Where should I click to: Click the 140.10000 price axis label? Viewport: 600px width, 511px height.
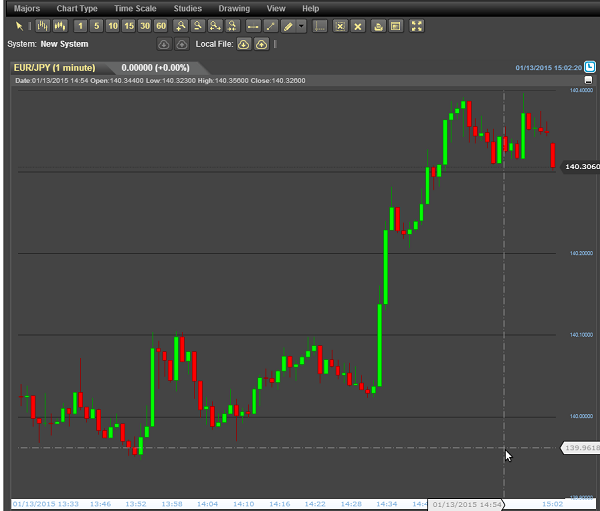pos(581,335)
